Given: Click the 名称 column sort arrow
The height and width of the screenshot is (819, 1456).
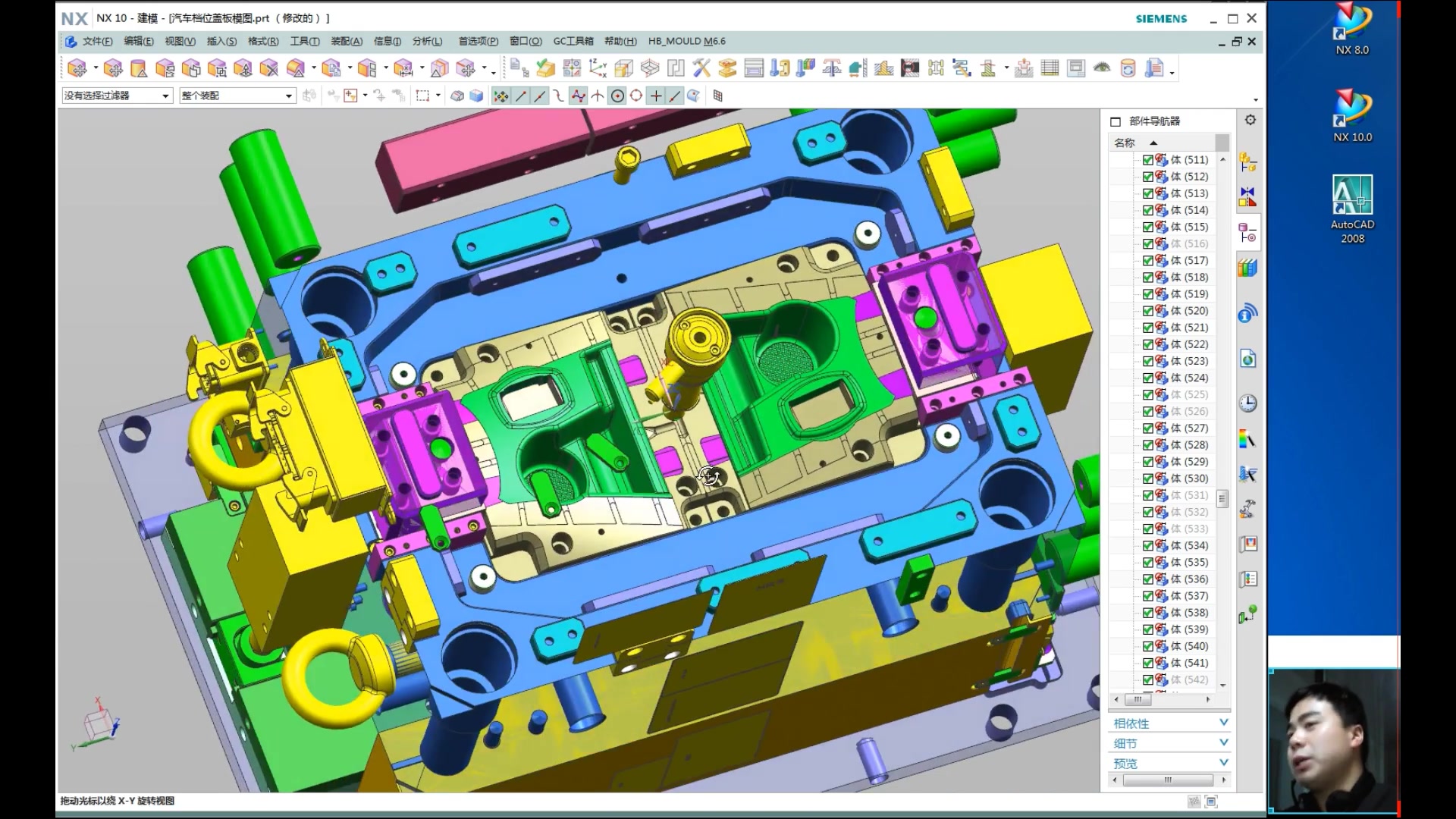Looking at the screenshot, I should coord(1153,143).
